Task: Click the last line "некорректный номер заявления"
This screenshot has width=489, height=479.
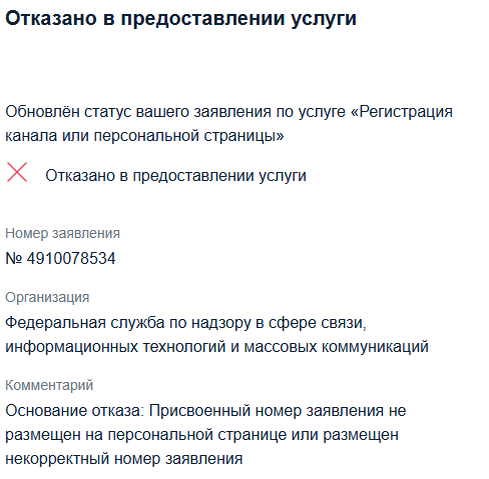Action: [124, 459]
